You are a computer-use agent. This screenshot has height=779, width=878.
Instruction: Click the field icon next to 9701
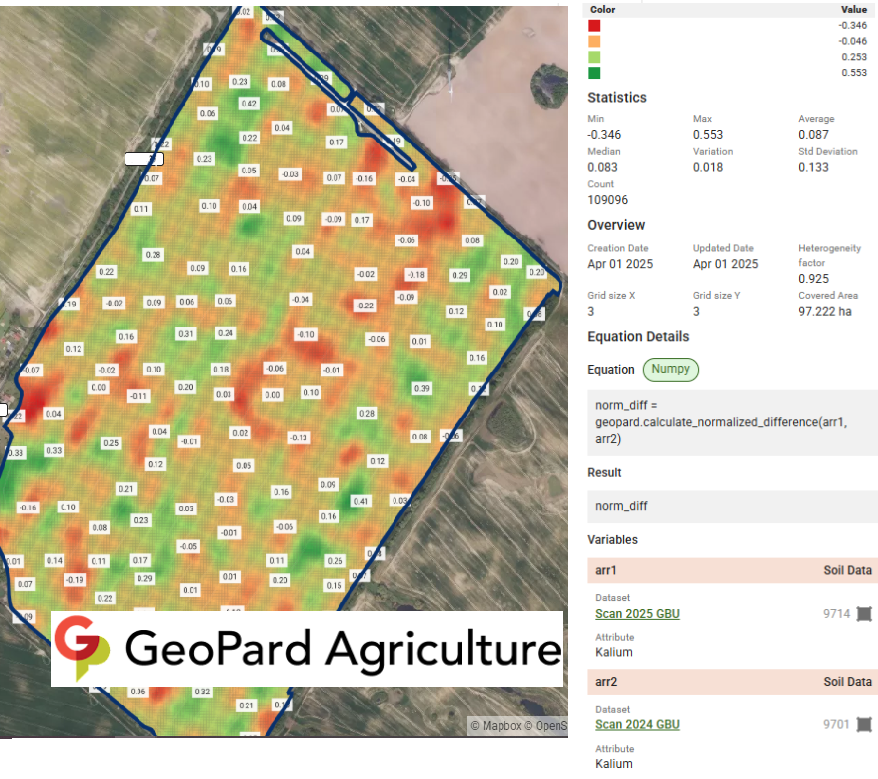coord(865,724)
